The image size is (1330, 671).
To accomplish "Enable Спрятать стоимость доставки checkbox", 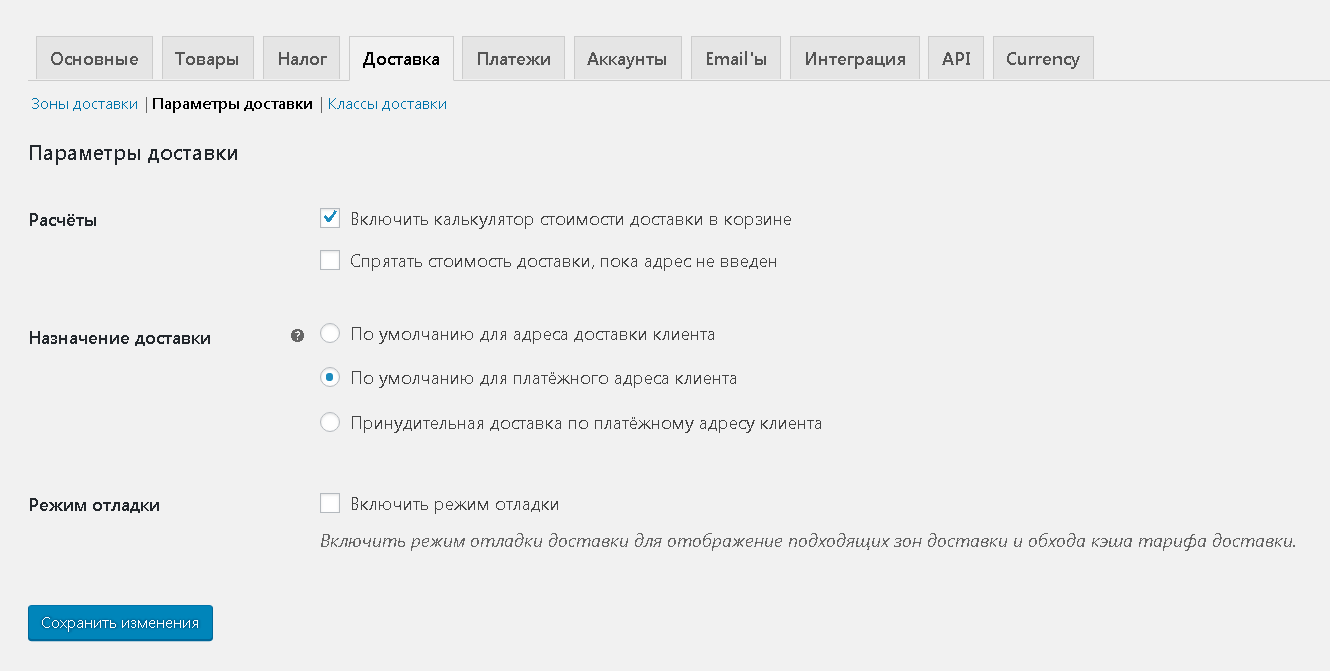I will coord(330,261).
